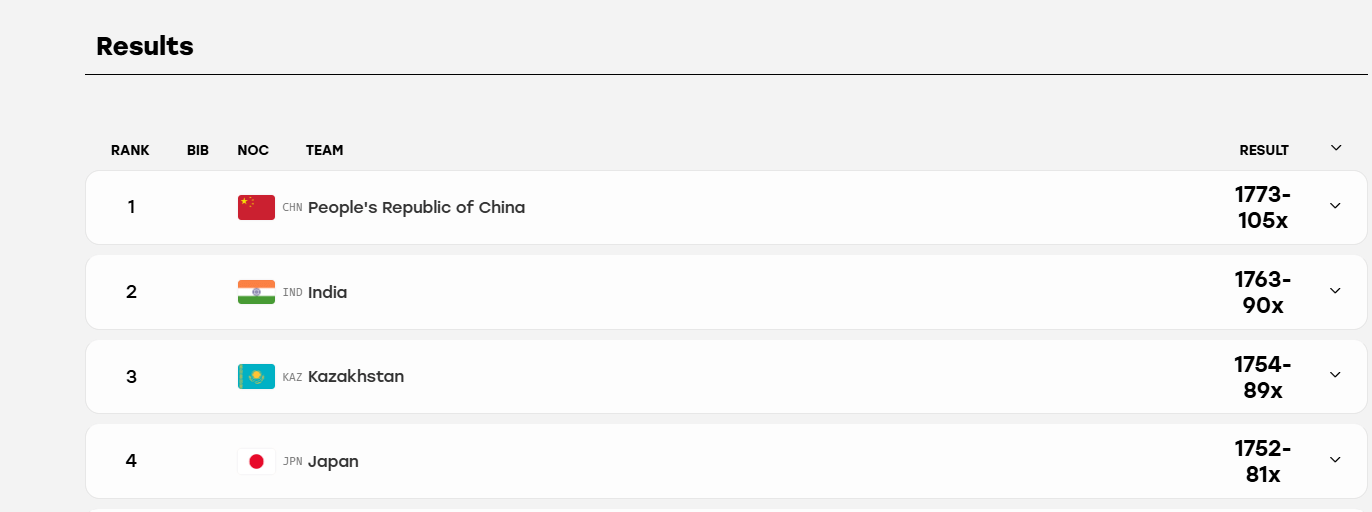Open People's Republic of China team link
This screenshot has width=1372, height=512.
point(416,207)
